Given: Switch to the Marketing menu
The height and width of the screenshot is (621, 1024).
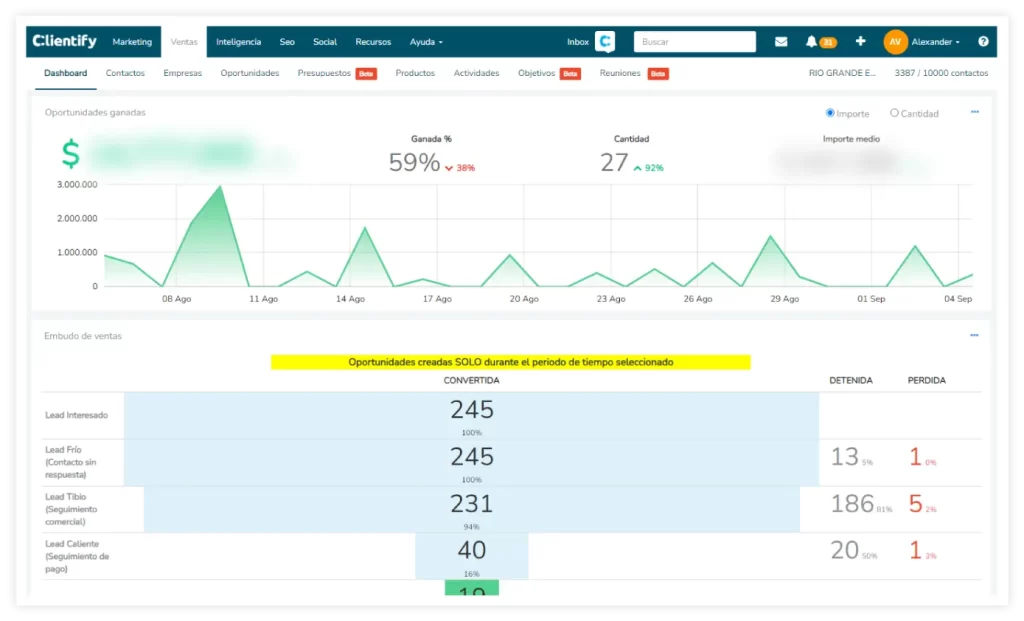Looking at the screenshot, I should tap(132, 42).
